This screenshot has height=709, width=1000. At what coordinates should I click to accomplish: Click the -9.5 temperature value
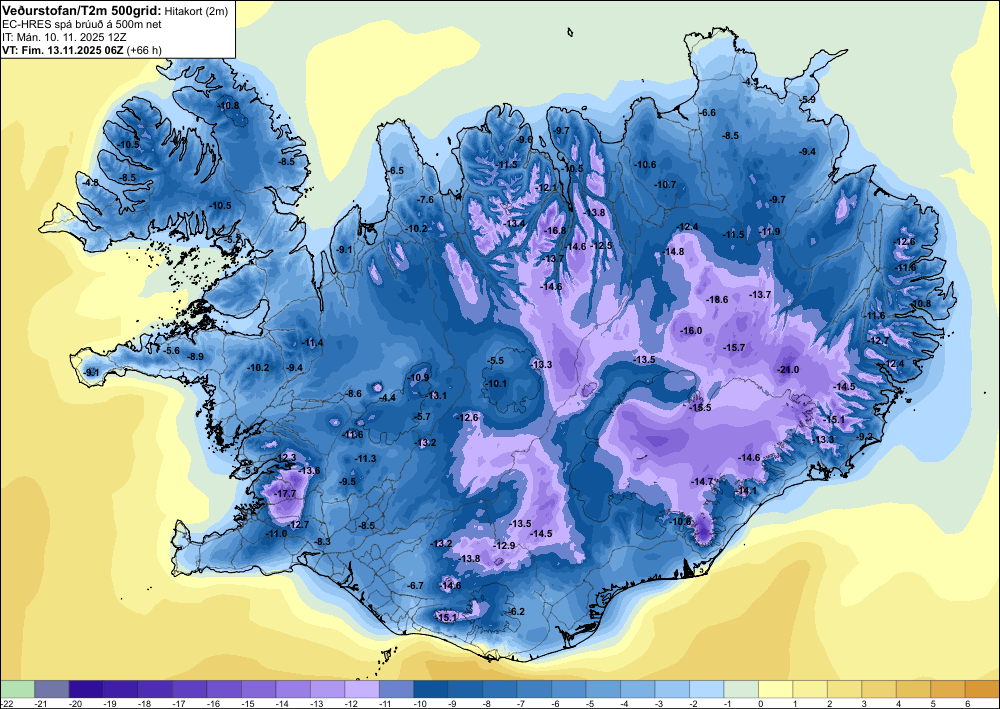[348, 481]
